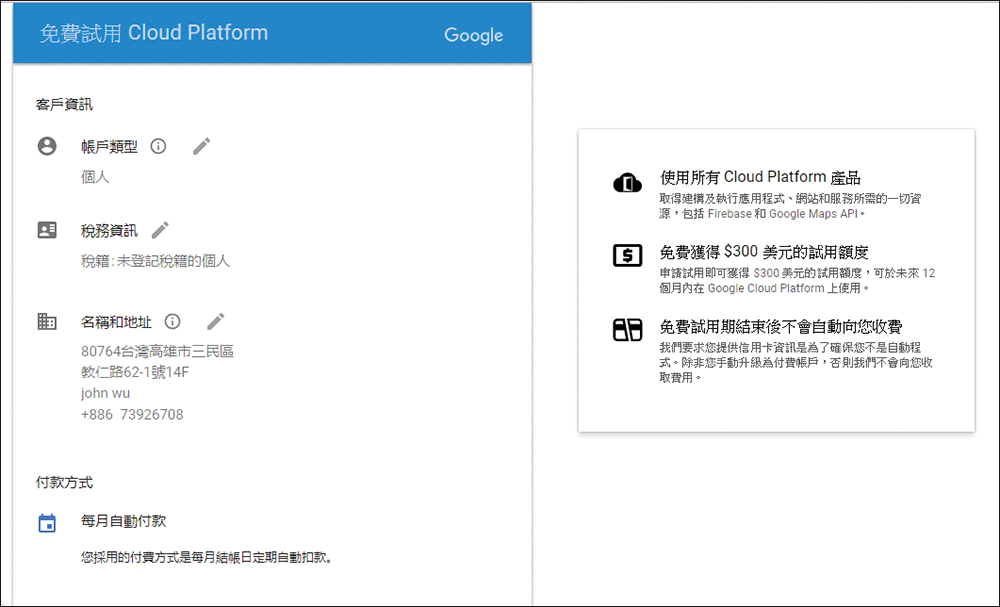Click the '每月自動付款' label
Screen dimensions: 1000x607
click(124, 521)
